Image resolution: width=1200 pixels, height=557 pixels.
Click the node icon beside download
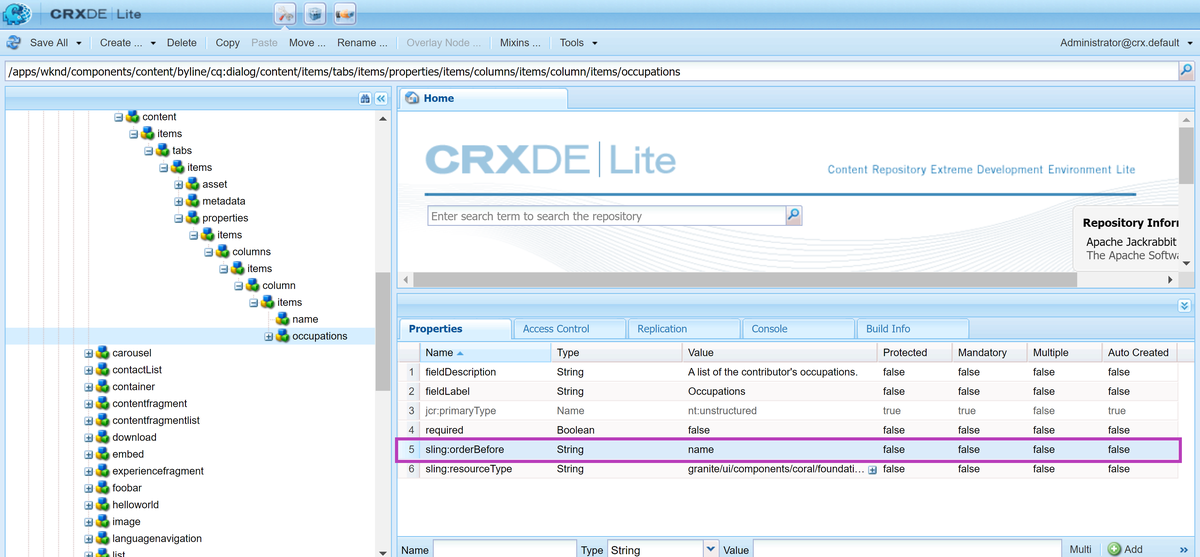tap(103, 437)
